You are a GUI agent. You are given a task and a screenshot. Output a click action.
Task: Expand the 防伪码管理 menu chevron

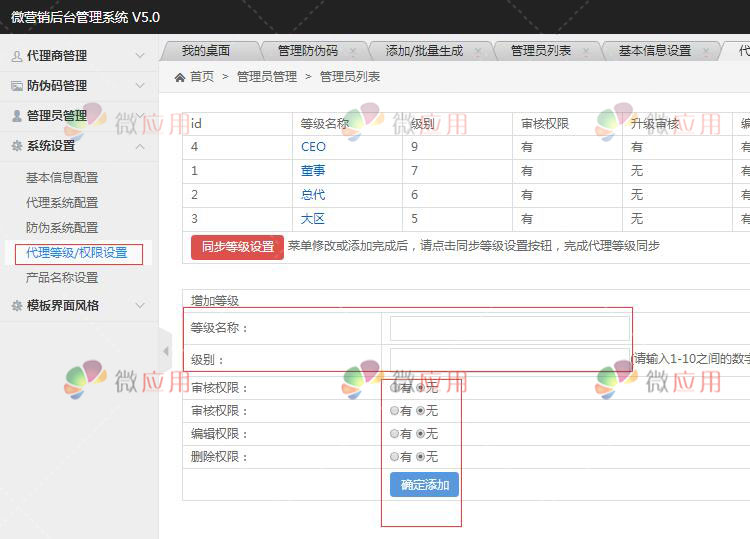tap(140, 86)
